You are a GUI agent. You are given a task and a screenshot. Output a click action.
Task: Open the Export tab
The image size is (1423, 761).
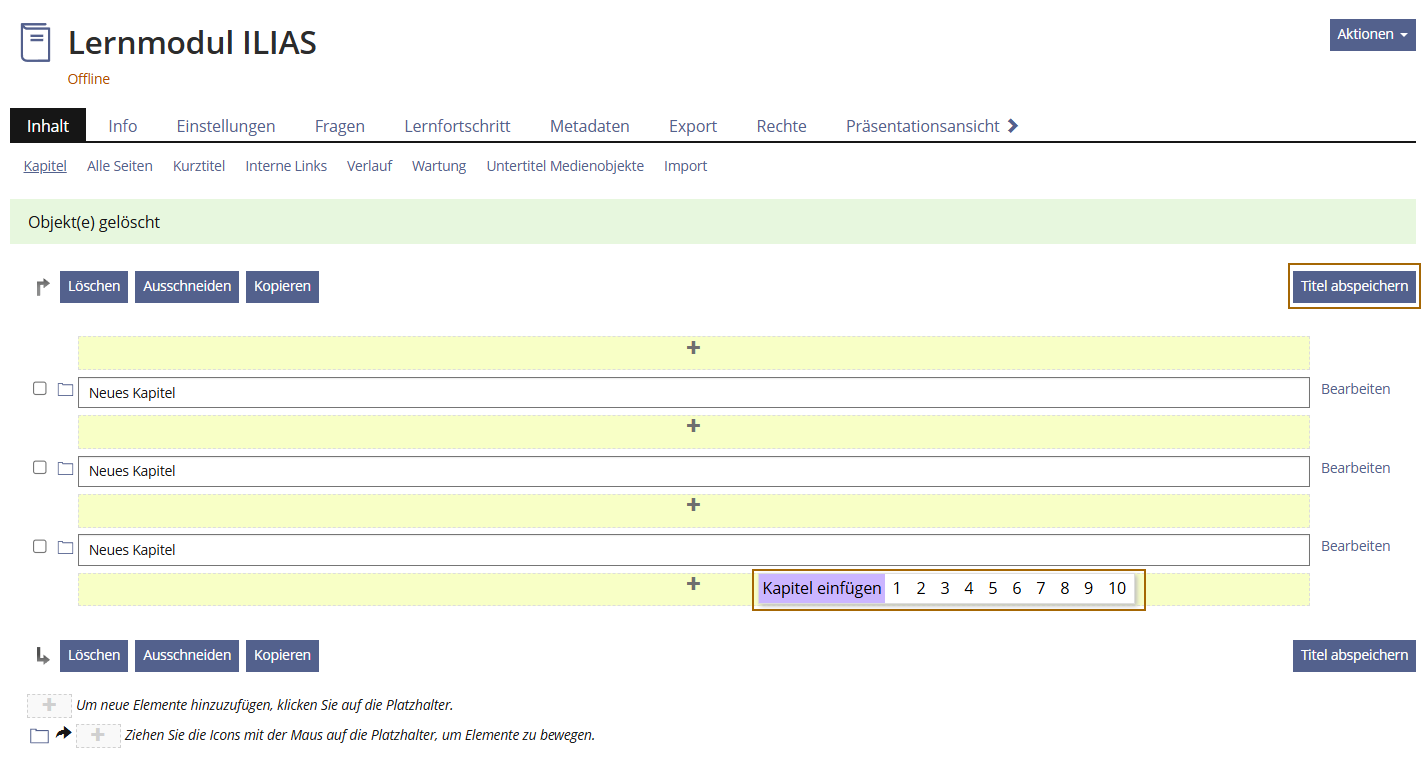[693, 126]
